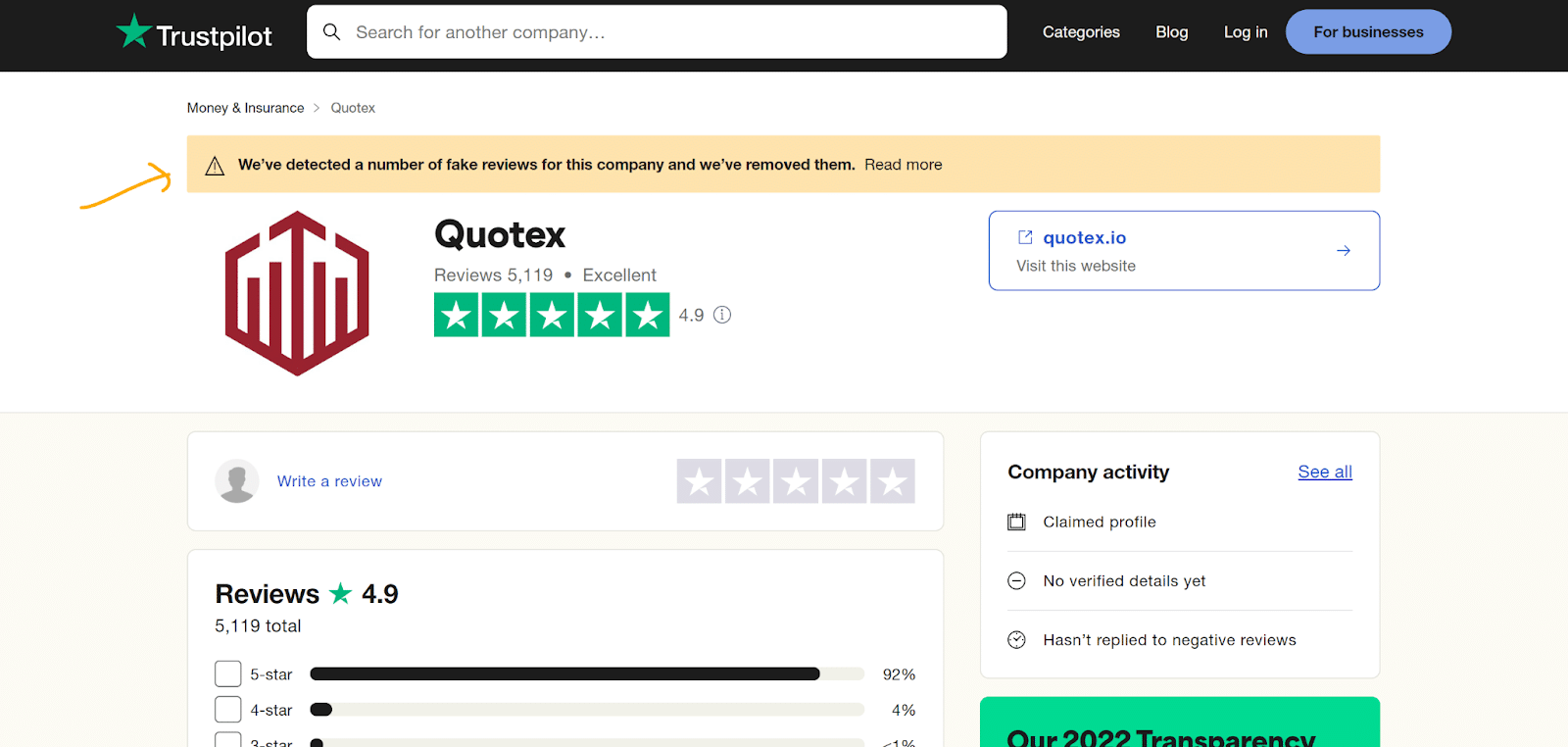The width and height of the screenshot is (1568, 747).
Task: Click the 5-star 92% rating bar
Action: pos(587,673)
